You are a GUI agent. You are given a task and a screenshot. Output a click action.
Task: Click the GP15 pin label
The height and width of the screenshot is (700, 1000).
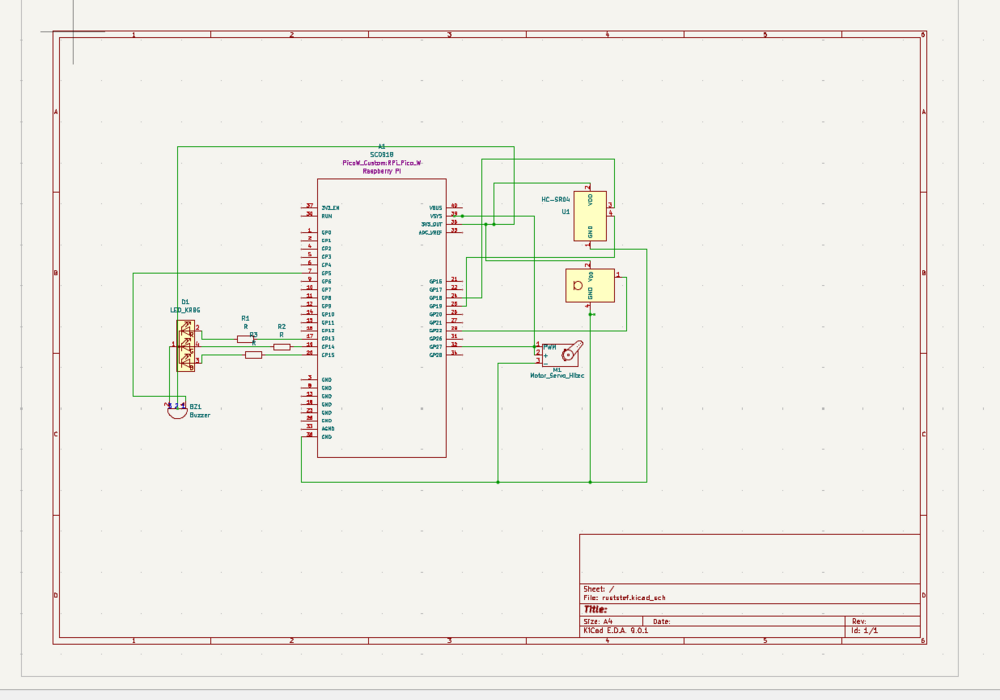(x=328, y=355)
